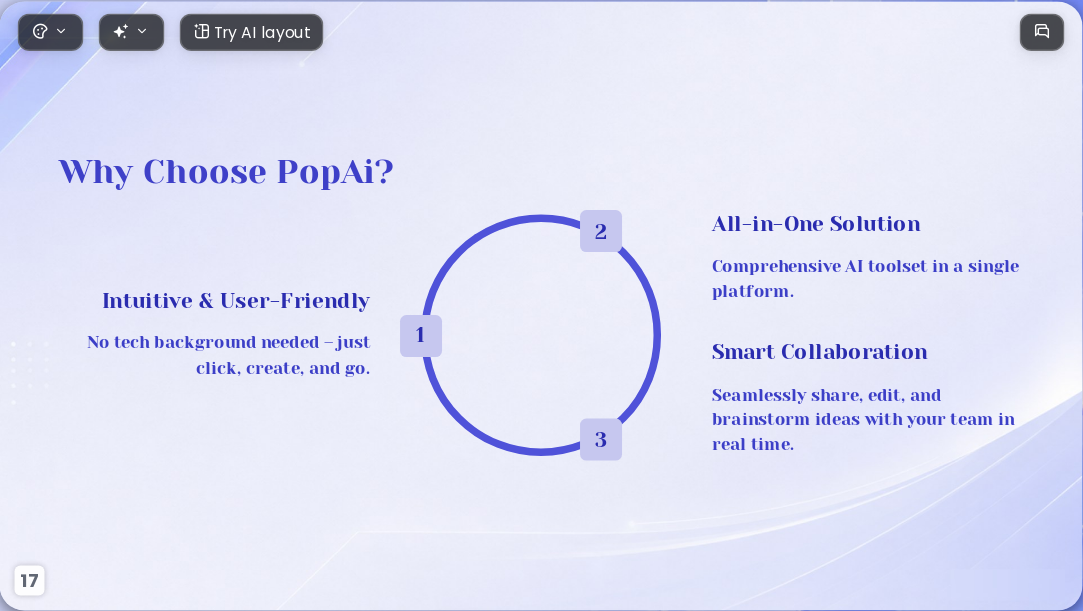Screen dimensions: 1083x611
Task: Click the 'Intuitive & User-Friendly' heading
Action: pos(236,301)
